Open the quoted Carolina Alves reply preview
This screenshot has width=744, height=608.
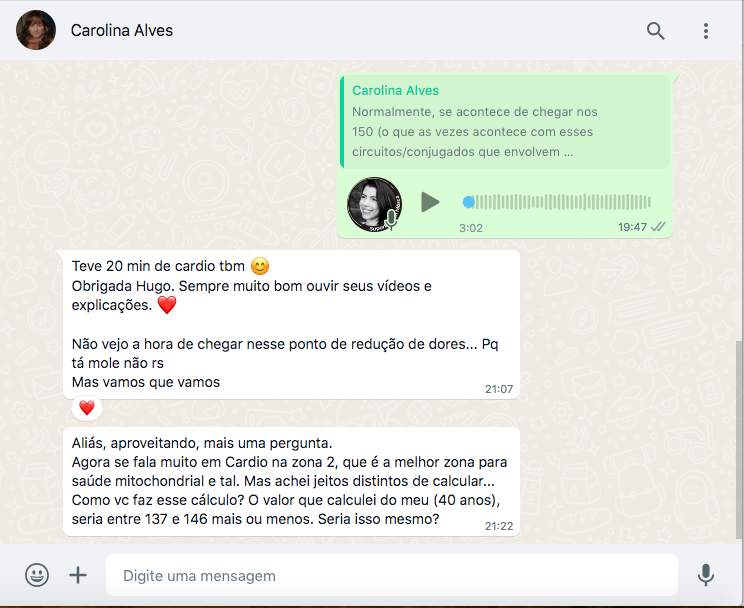point(505,122)
